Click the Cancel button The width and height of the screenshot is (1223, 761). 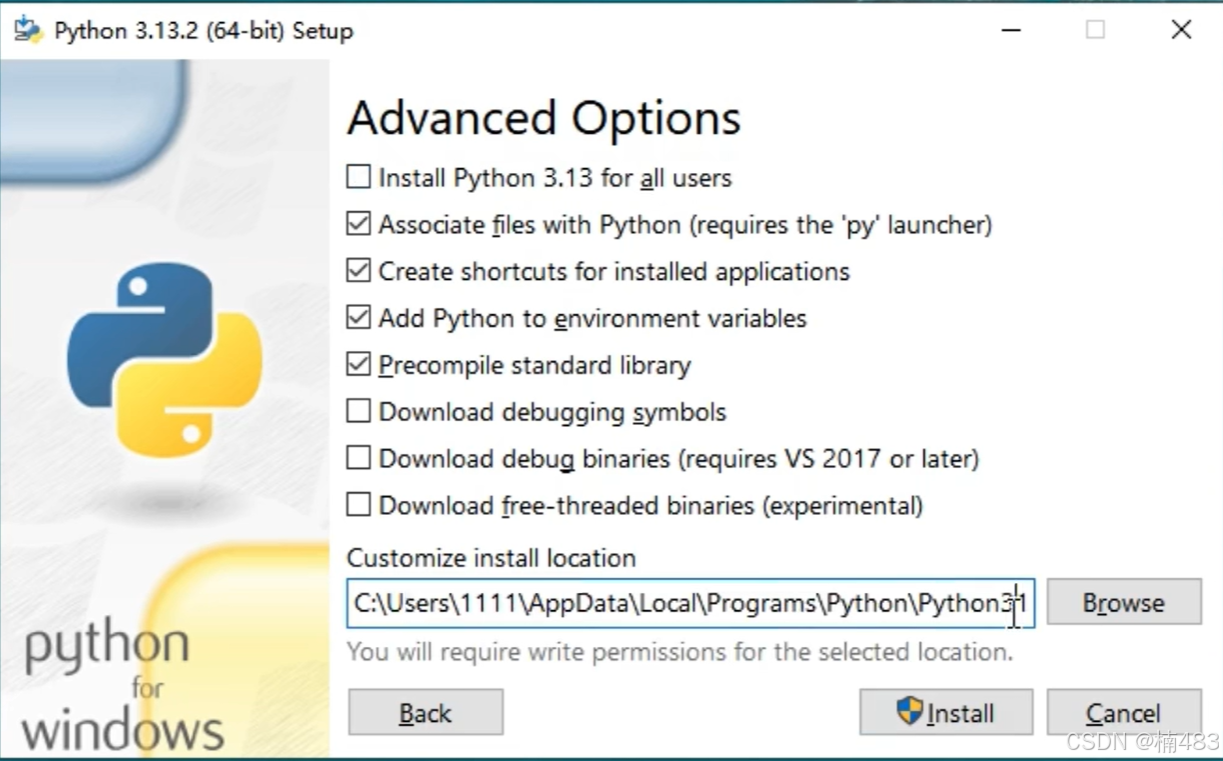tap(1123, 712)
